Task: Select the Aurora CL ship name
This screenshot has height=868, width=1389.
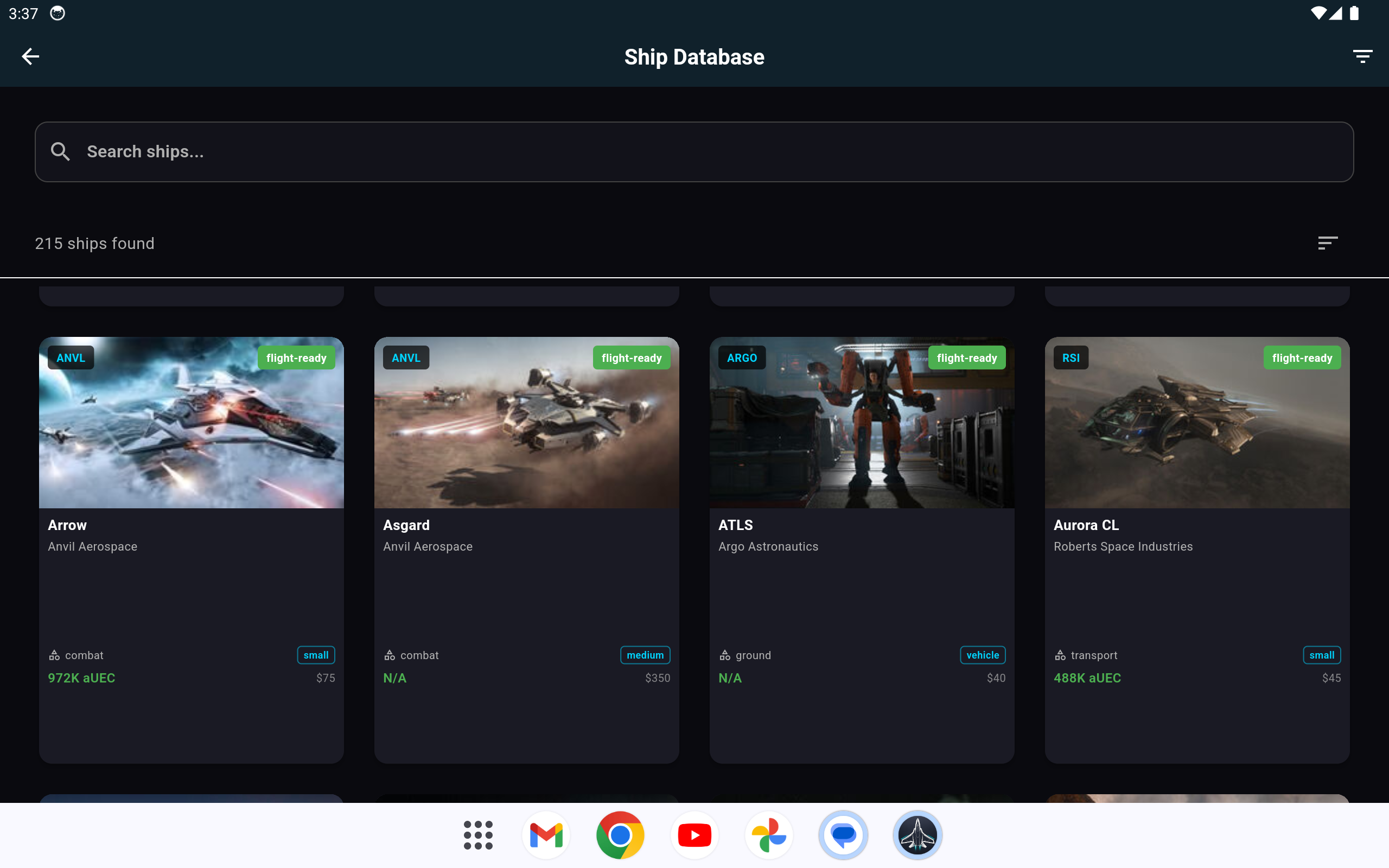Action: tap(1086, 525)
